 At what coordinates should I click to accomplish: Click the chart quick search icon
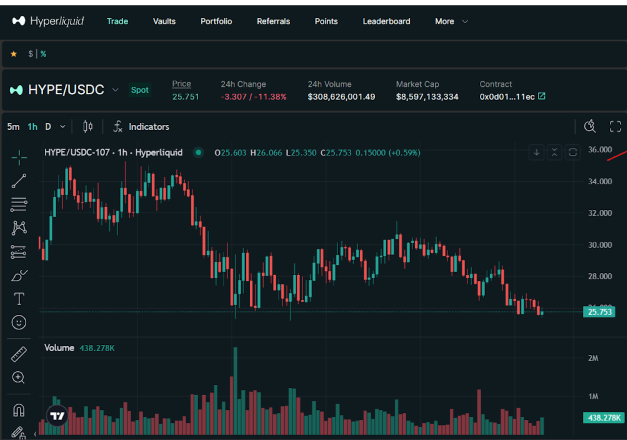590,126
